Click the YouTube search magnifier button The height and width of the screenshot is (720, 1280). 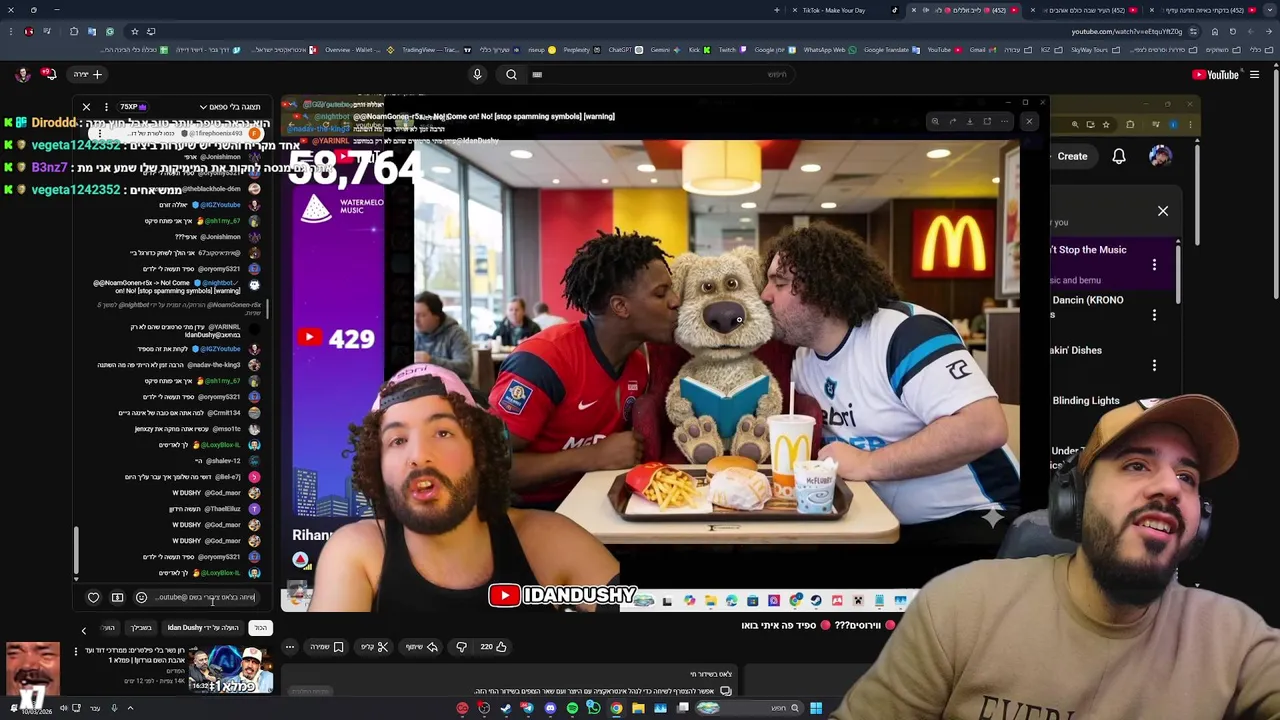coord(511,74)
